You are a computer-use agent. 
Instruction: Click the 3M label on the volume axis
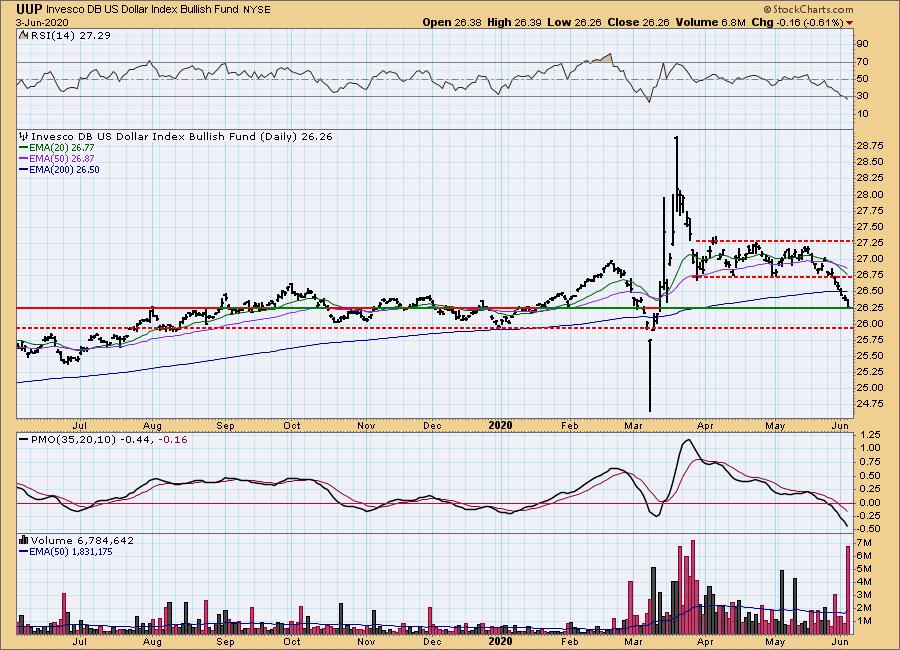pyautogui.click(x=864, y=595)
